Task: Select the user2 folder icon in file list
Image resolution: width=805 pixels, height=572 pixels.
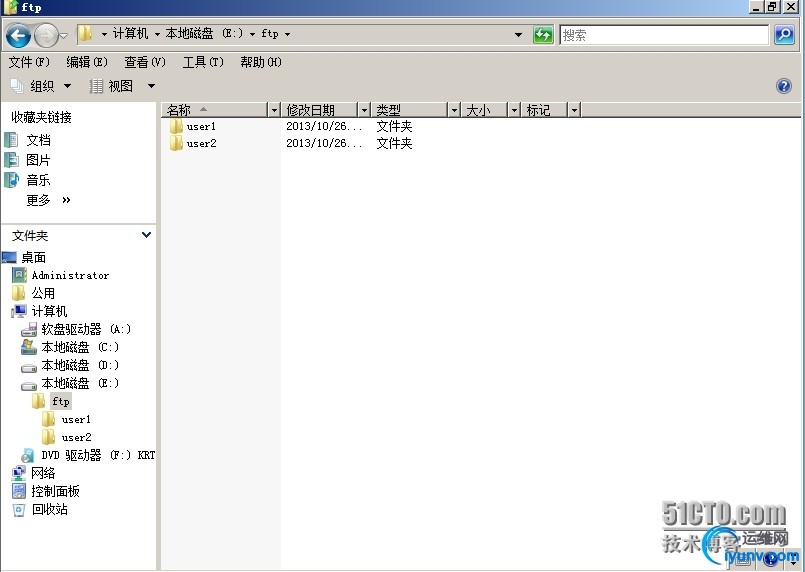Action: click(x=176, y=143)
